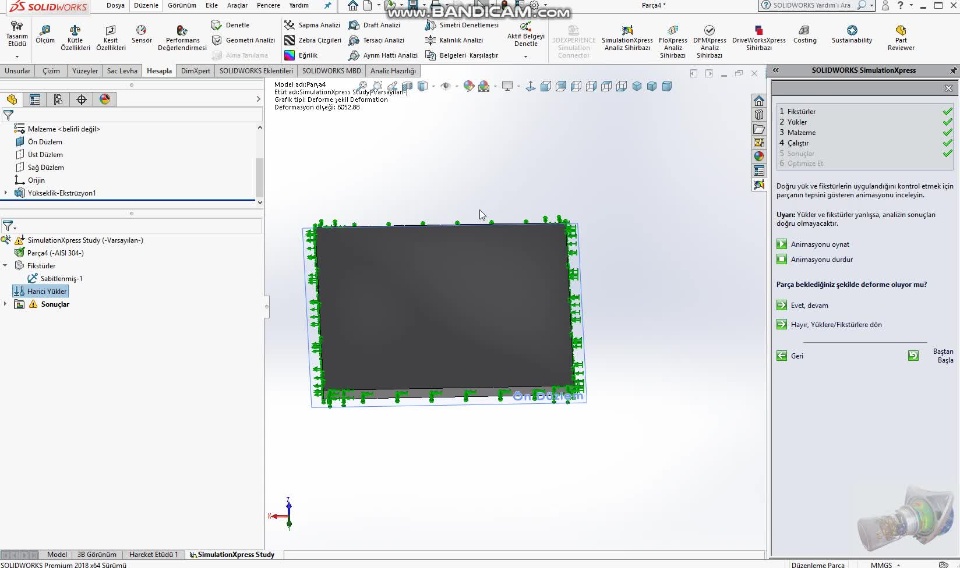Open Sapma Analizi tool

[x=312, y=25]
